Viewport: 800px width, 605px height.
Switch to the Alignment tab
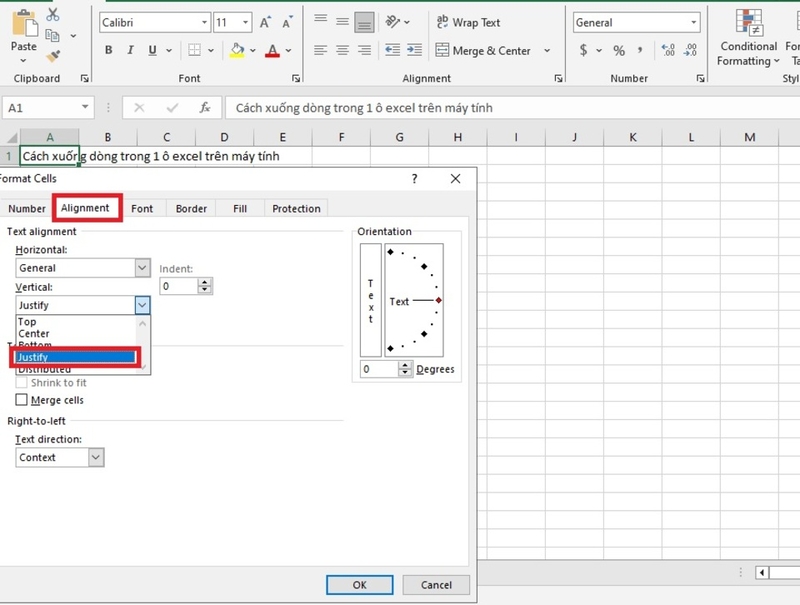coord(85,208)
